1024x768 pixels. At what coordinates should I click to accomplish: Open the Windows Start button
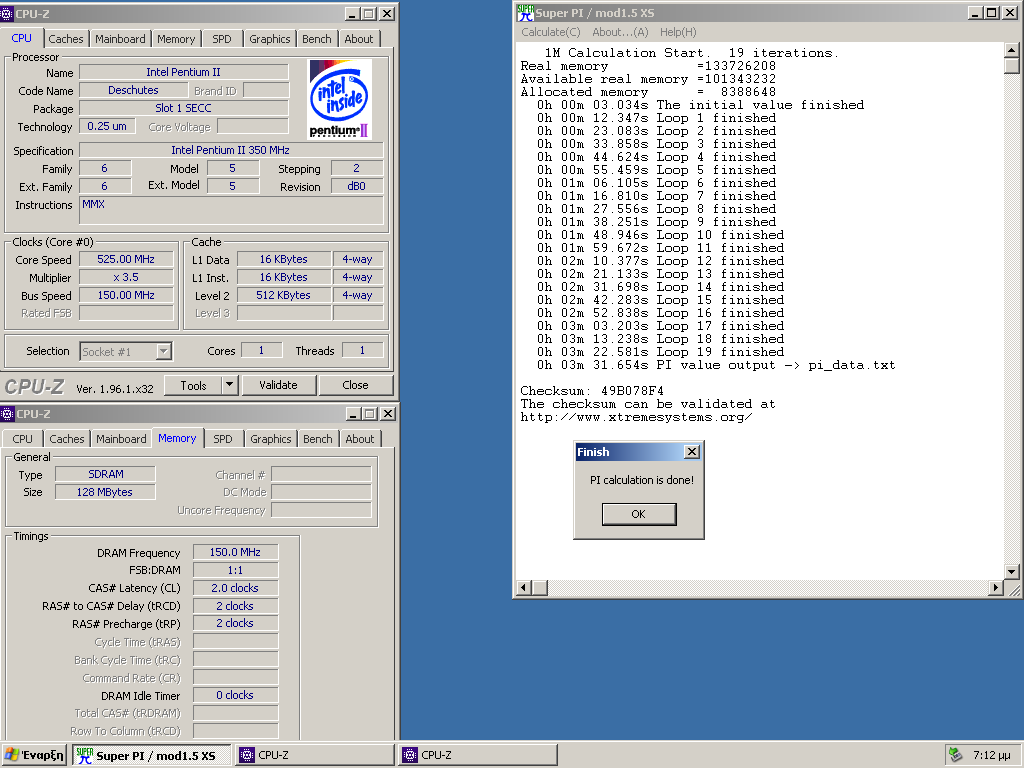click(x=34, y=756)
